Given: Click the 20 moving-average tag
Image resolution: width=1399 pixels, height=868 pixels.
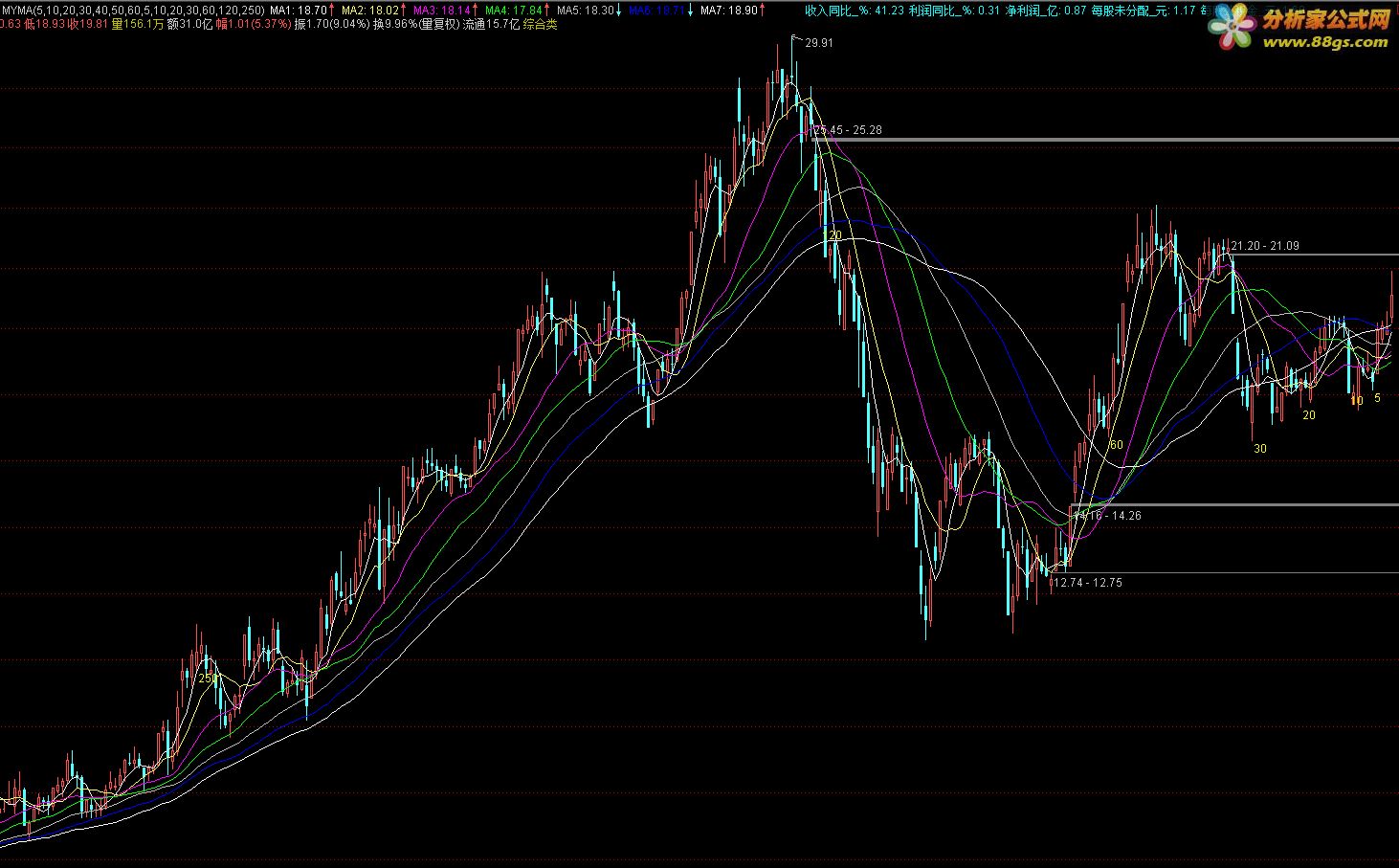Looking at the screenshot, I should click(x=1309, y=415).
